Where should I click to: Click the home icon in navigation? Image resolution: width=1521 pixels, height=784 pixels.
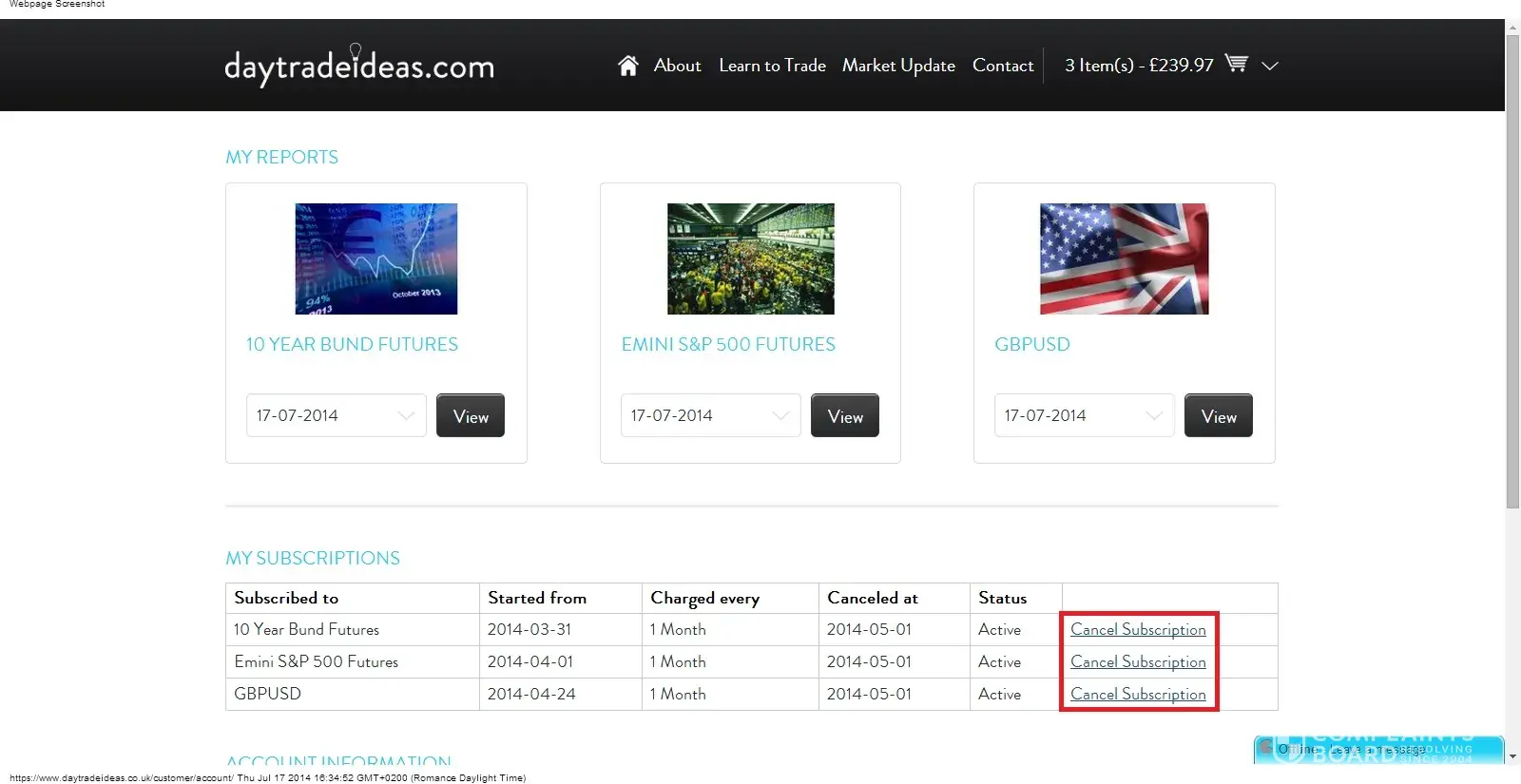click(627, 66)
